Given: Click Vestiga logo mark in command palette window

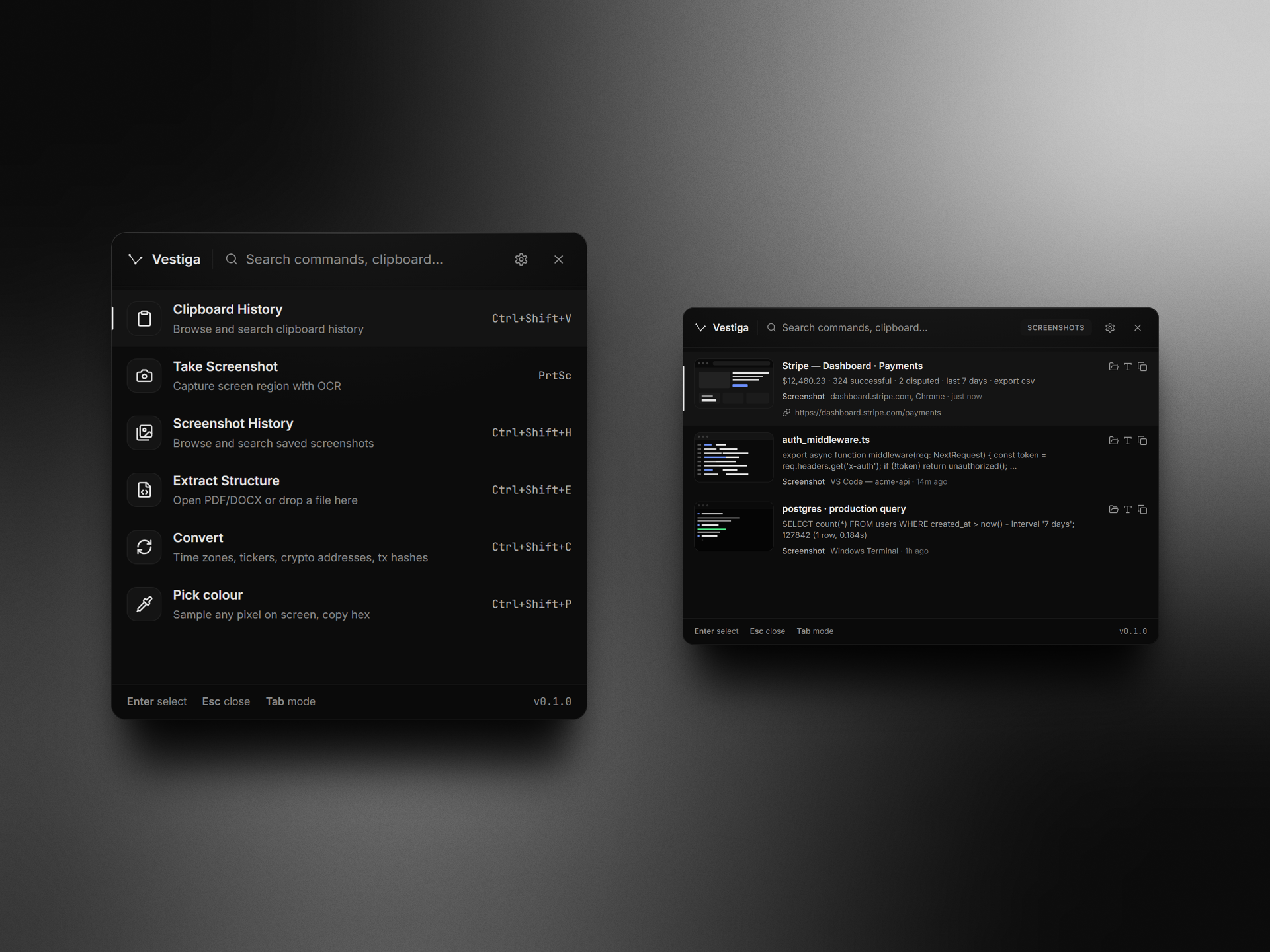Looking at the screenshot, I should point(136,259).
